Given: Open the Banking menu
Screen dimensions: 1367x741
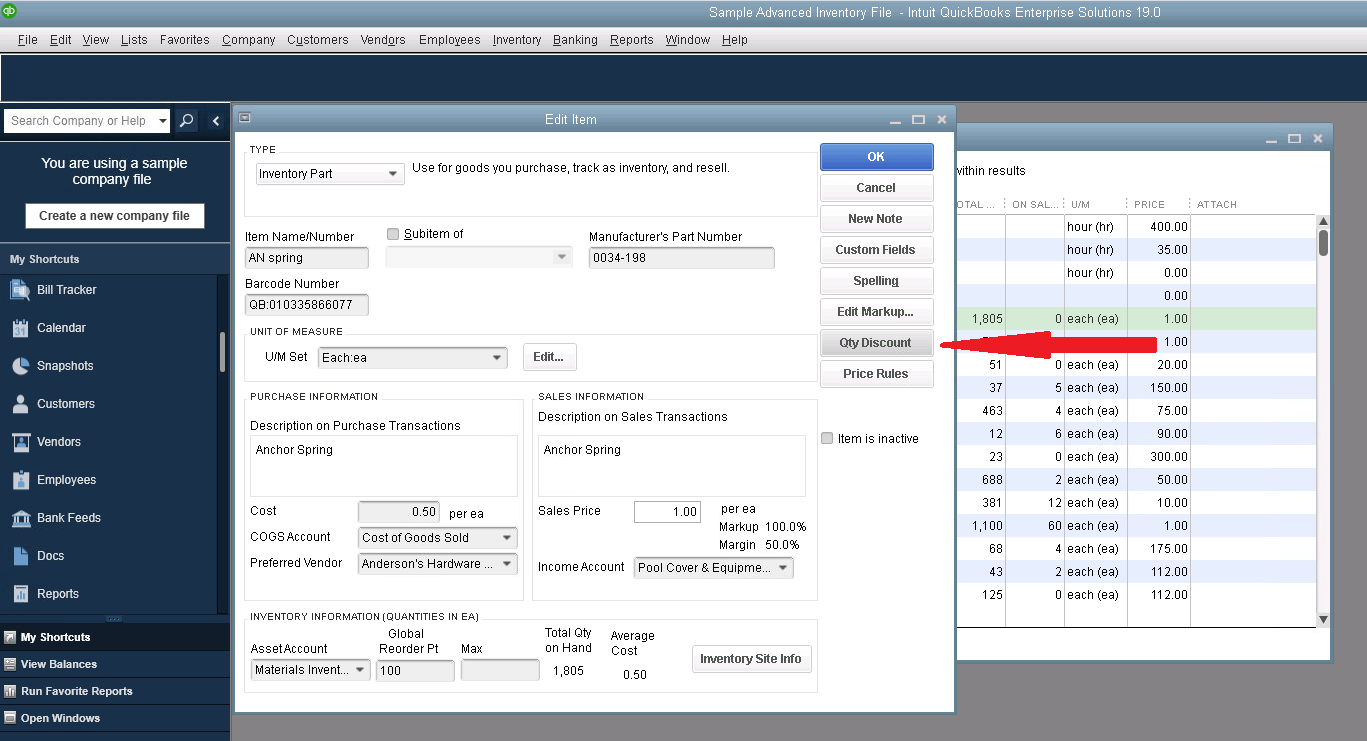Looking at the screenshot, I should tap(575, 40).
